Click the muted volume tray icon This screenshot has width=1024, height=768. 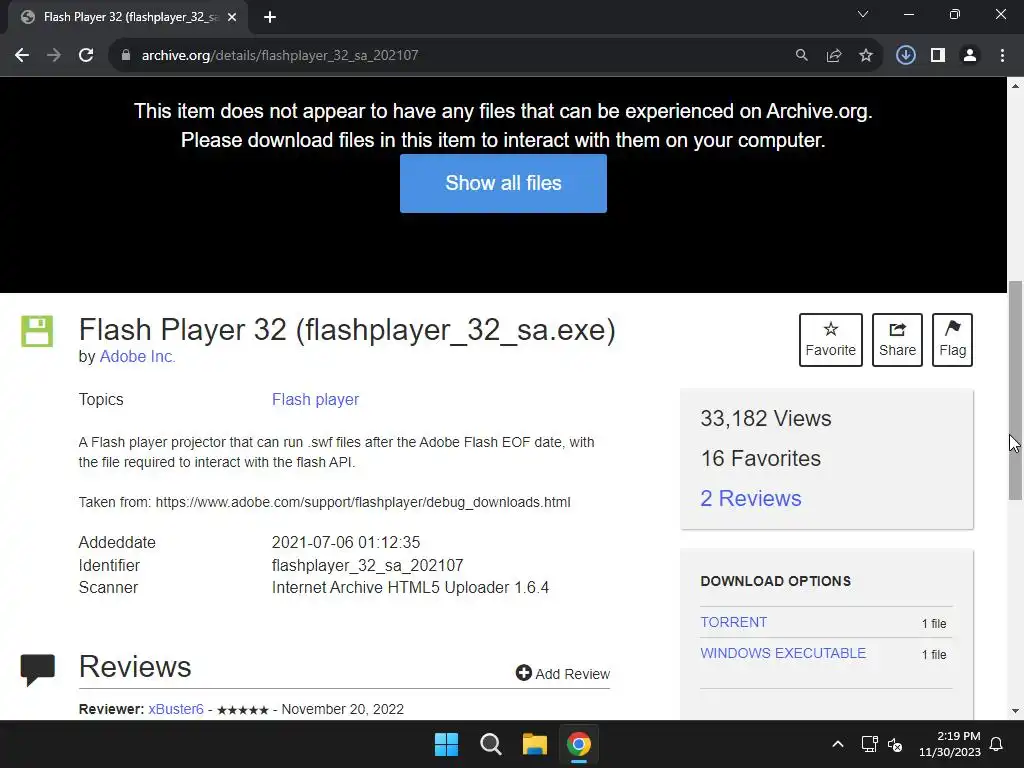895,744
